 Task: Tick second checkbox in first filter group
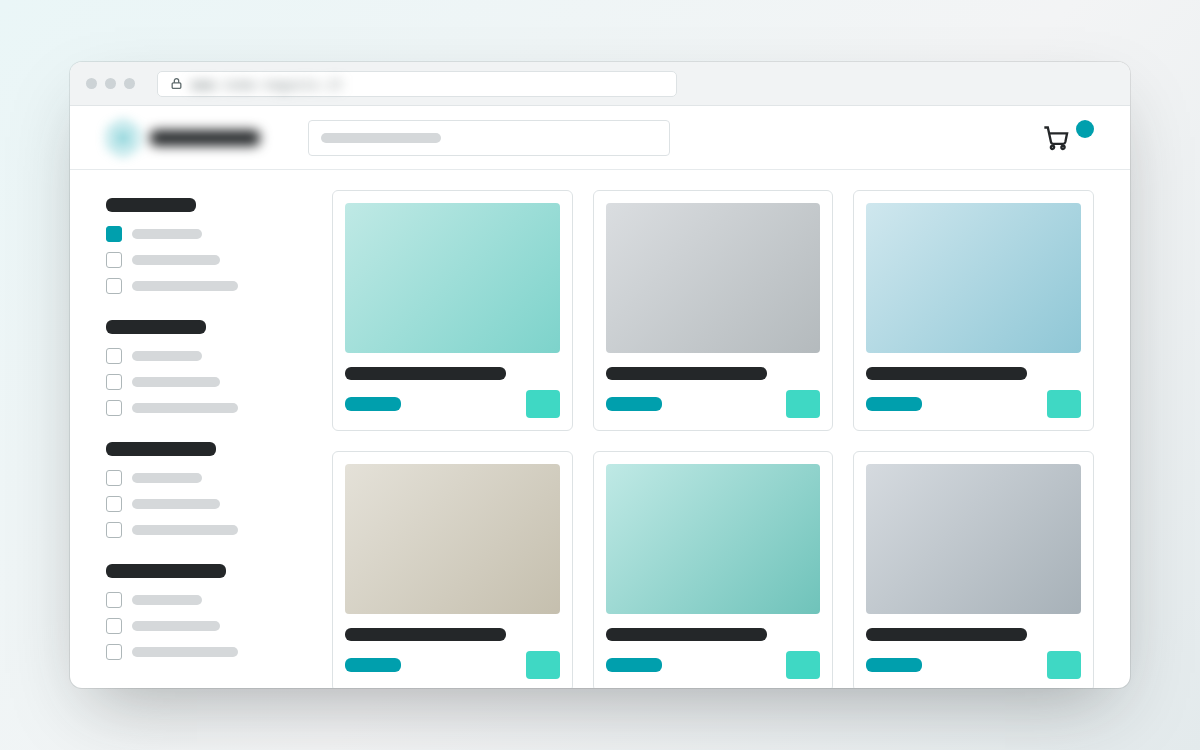click(x=114, y=260)
